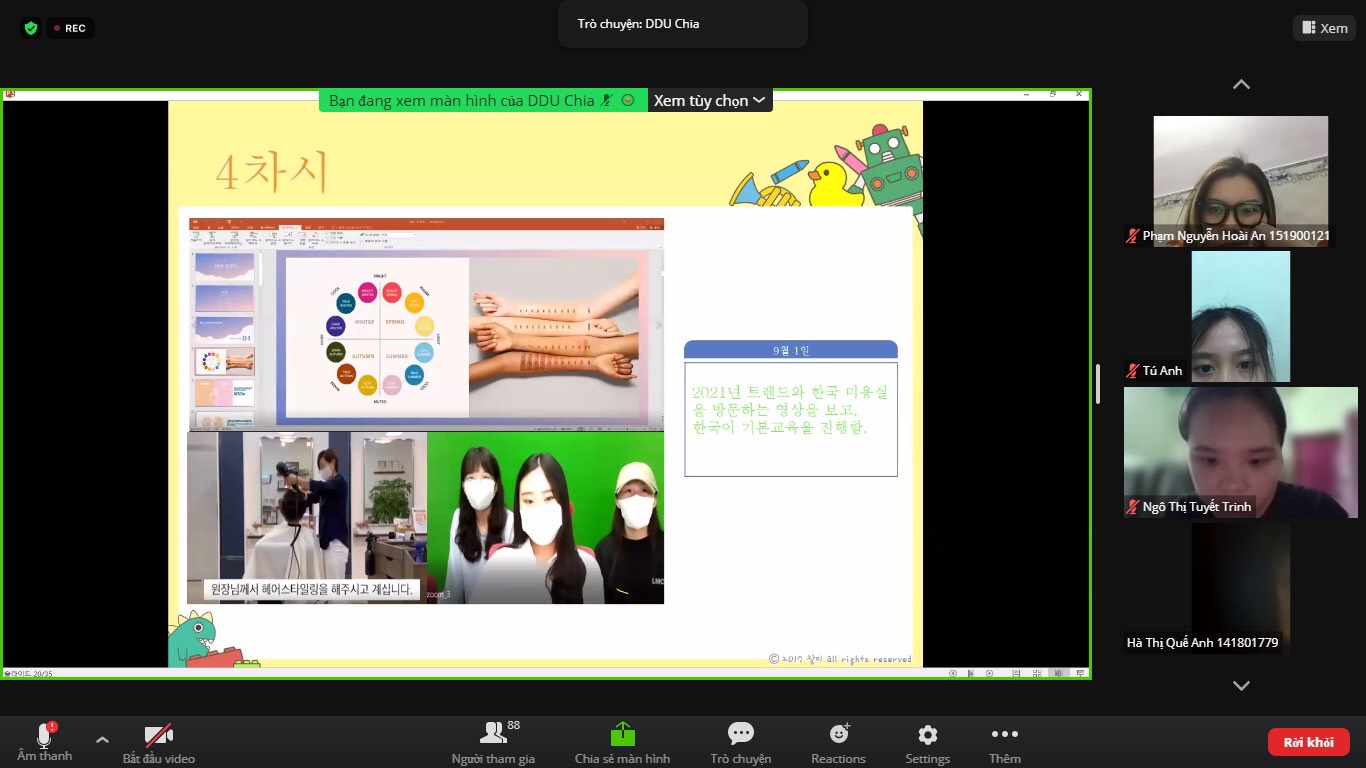Click the Xem view layout button
The height and width of the screenshot is (768, 1366).
1324,28
